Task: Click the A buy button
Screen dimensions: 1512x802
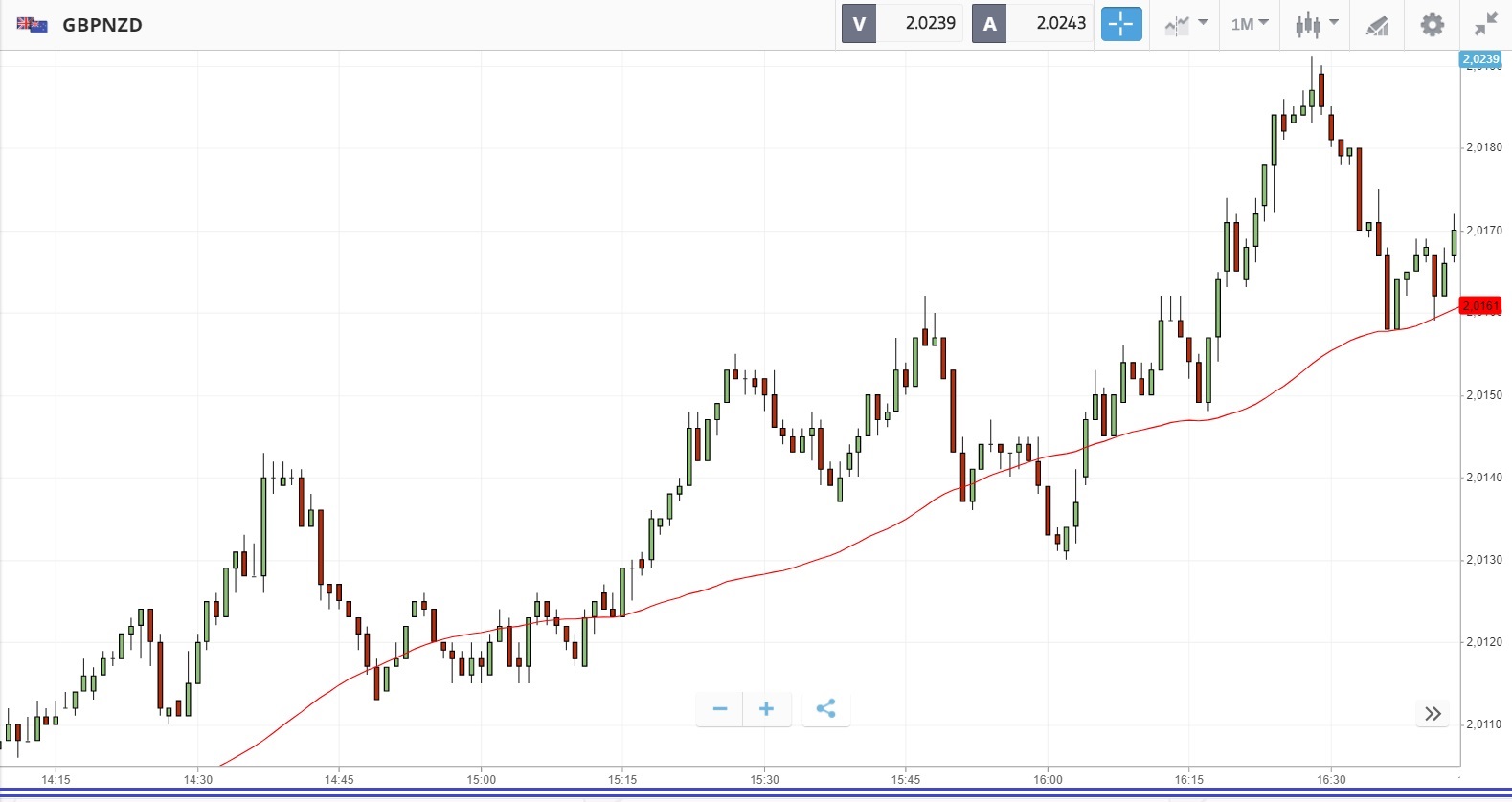Action: tap(989, 24)
